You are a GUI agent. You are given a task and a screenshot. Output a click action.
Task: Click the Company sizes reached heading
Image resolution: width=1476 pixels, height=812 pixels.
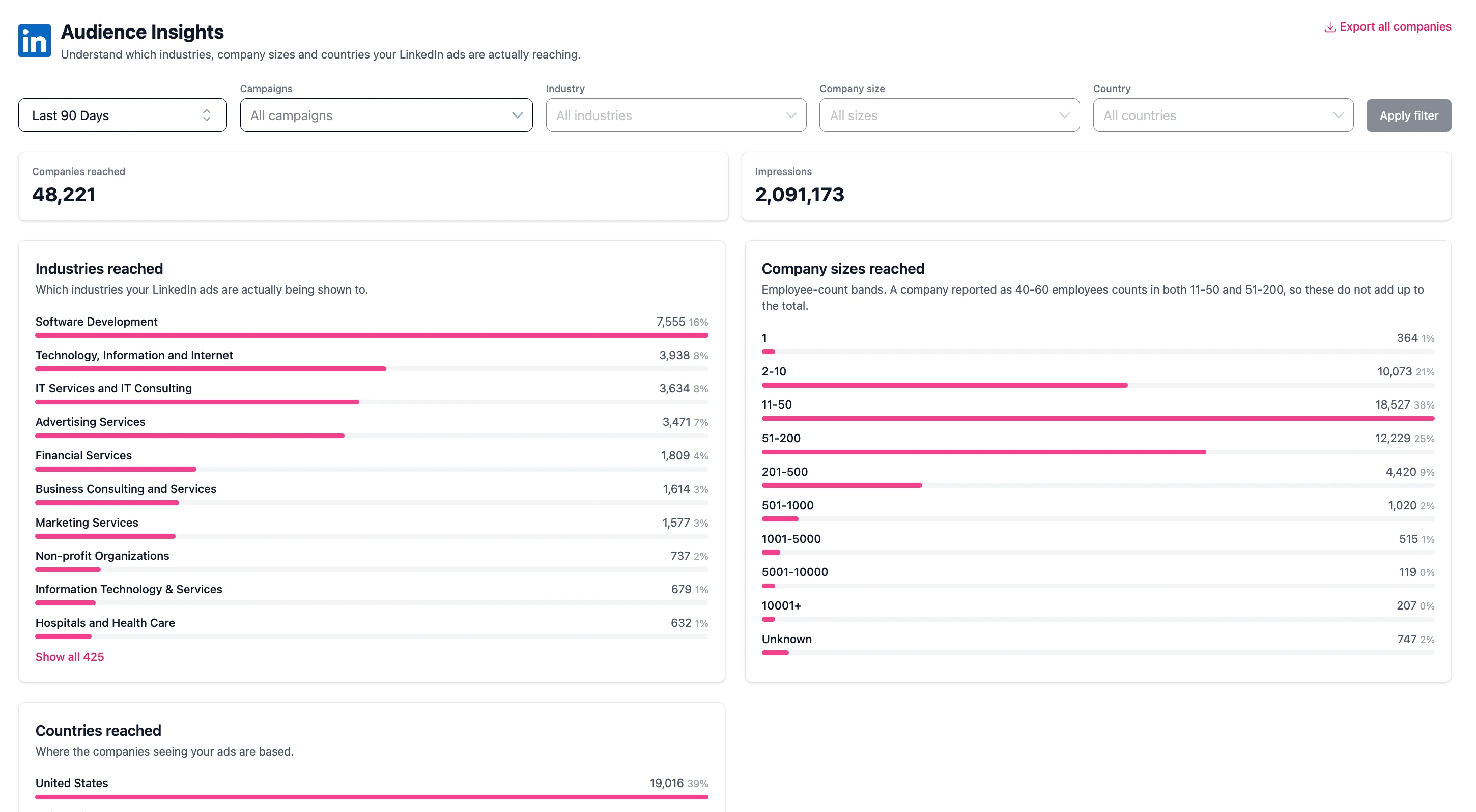[x=843, y=269]
